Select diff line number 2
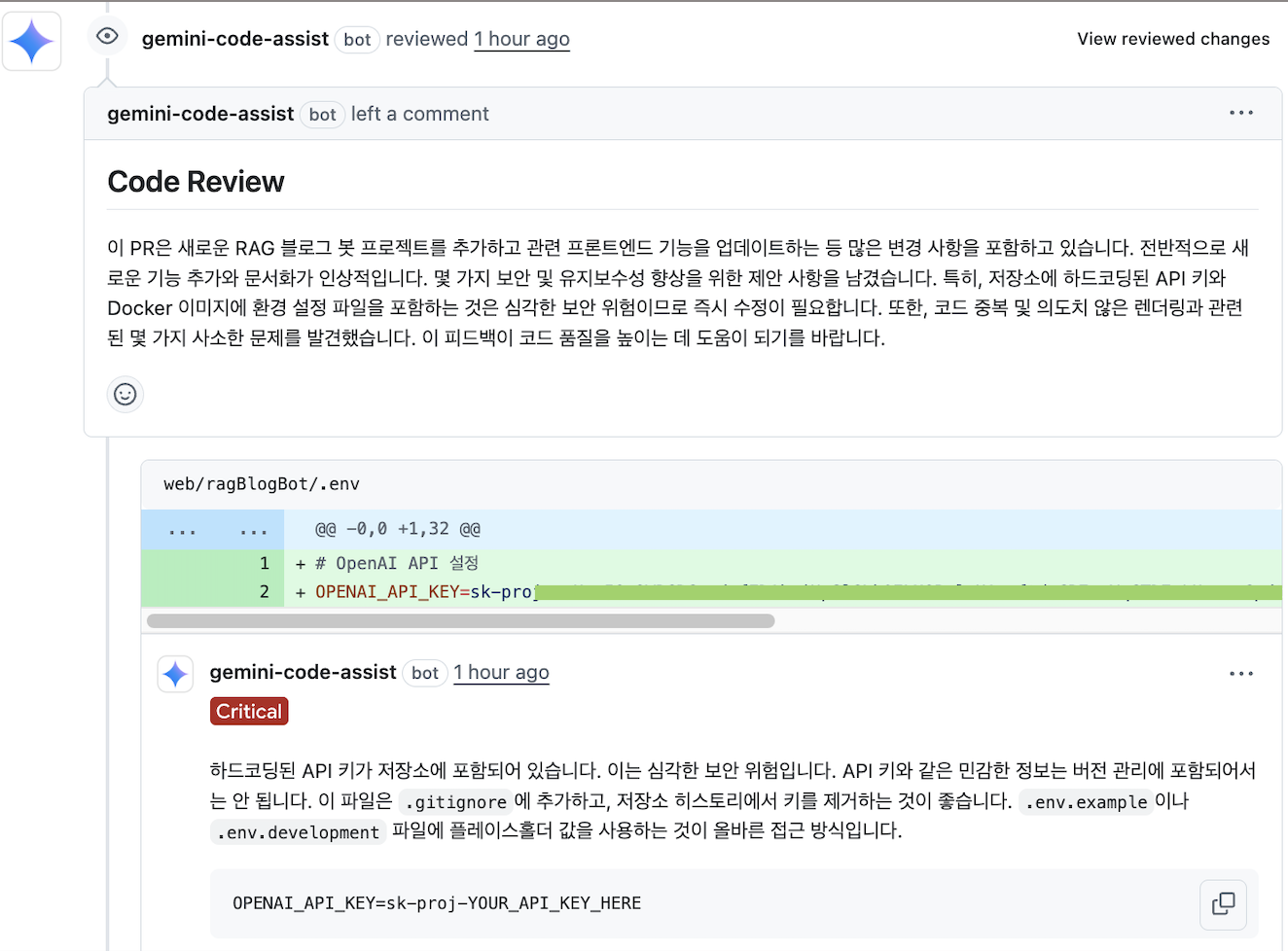 point(264,591)
